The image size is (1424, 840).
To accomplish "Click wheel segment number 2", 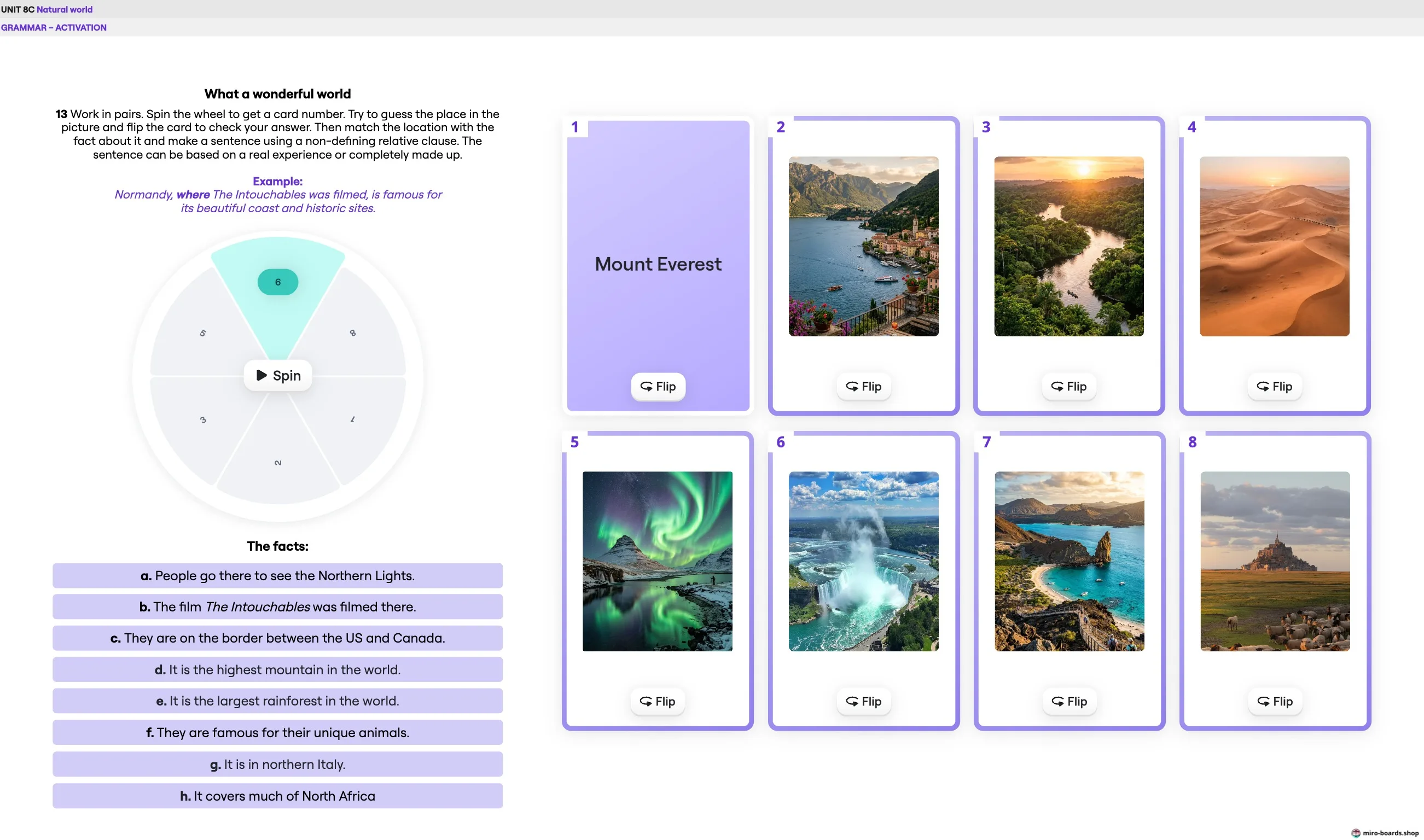I will (277, 463).
